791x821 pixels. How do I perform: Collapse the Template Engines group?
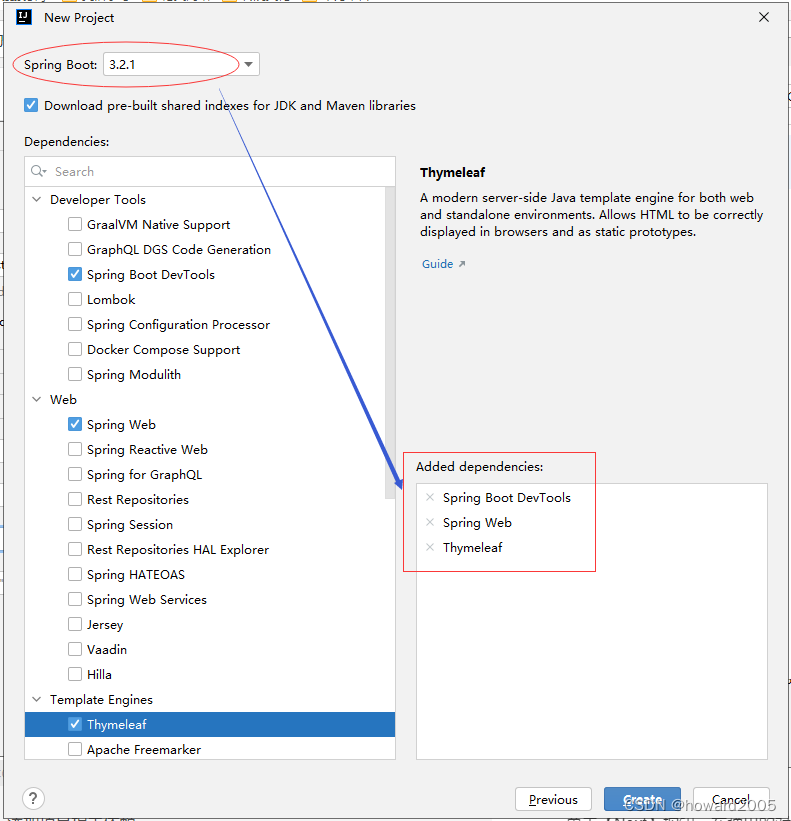(x=37, y=699)
